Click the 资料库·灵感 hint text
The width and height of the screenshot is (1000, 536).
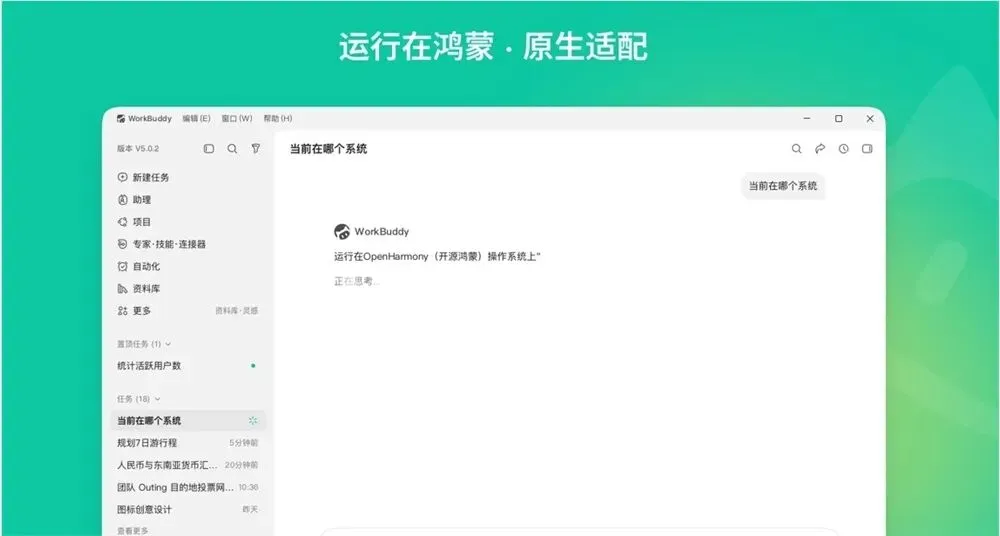pos(237,311)
